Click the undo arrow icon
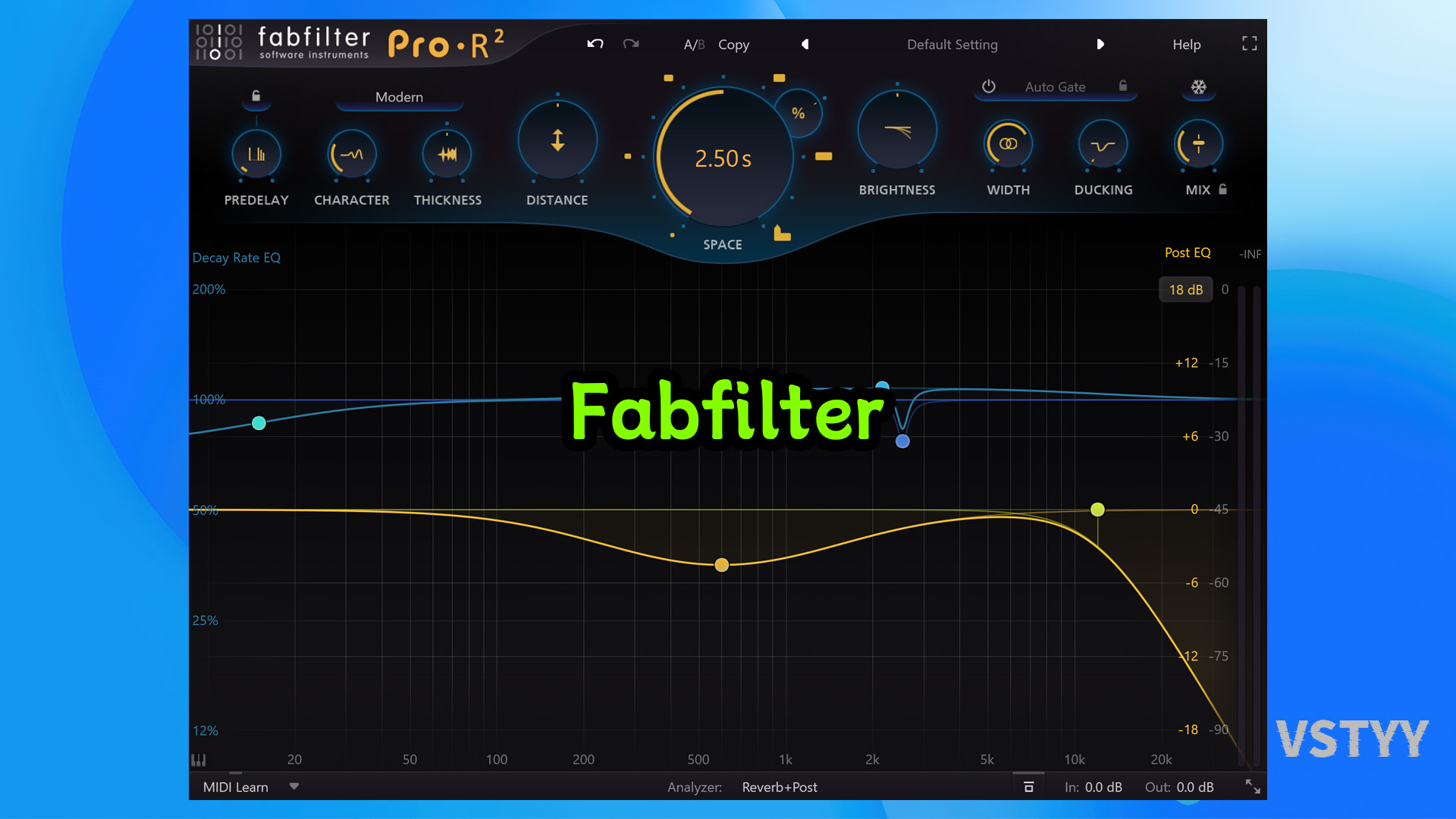This screenshot has height=819, width=1456. click(595, 44)
